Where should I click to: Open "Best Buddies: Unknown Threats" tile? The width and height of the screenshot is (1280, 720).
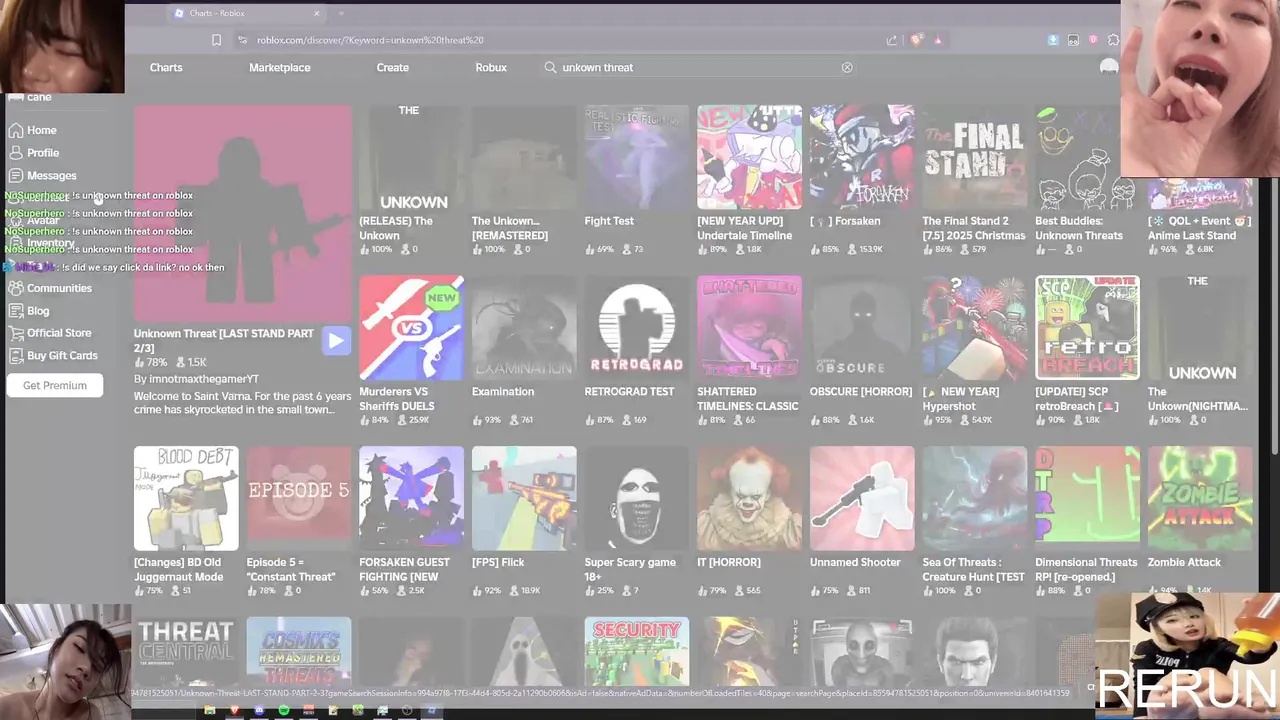point(1087,180)
